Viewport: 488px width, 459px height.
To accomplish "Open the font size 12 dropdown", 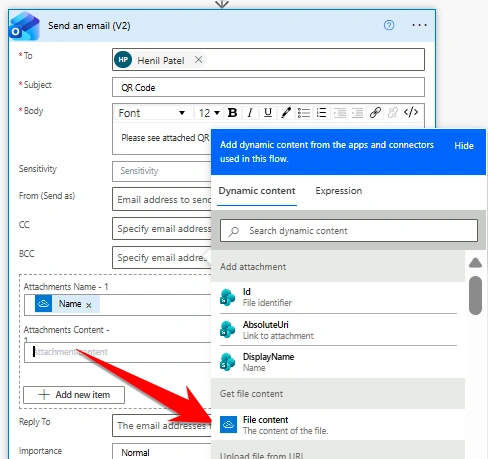I will [209, 113].
